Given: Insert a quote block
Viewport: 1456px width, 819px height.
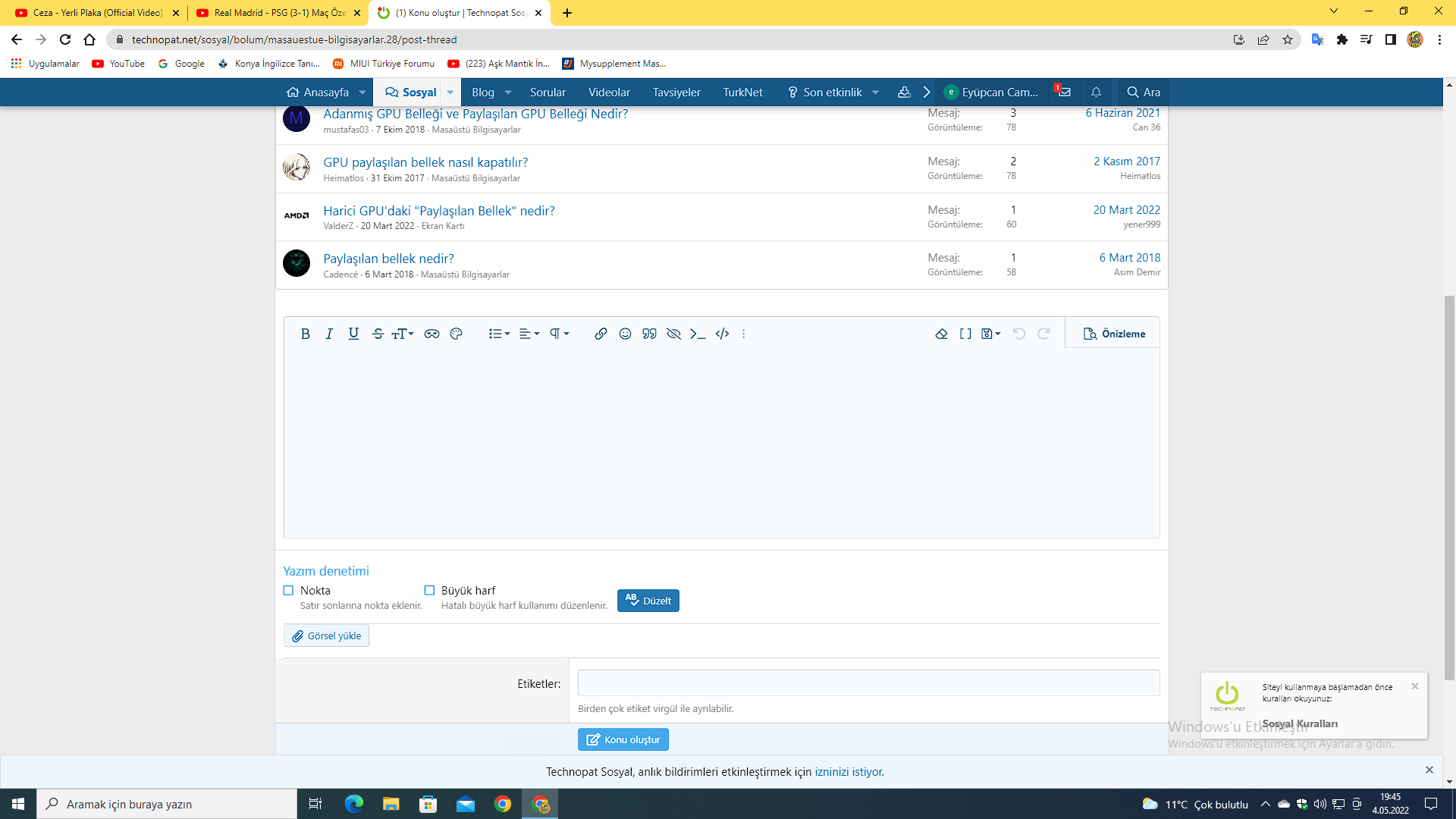Looking at the screenshot, I should tap(649, 334).
